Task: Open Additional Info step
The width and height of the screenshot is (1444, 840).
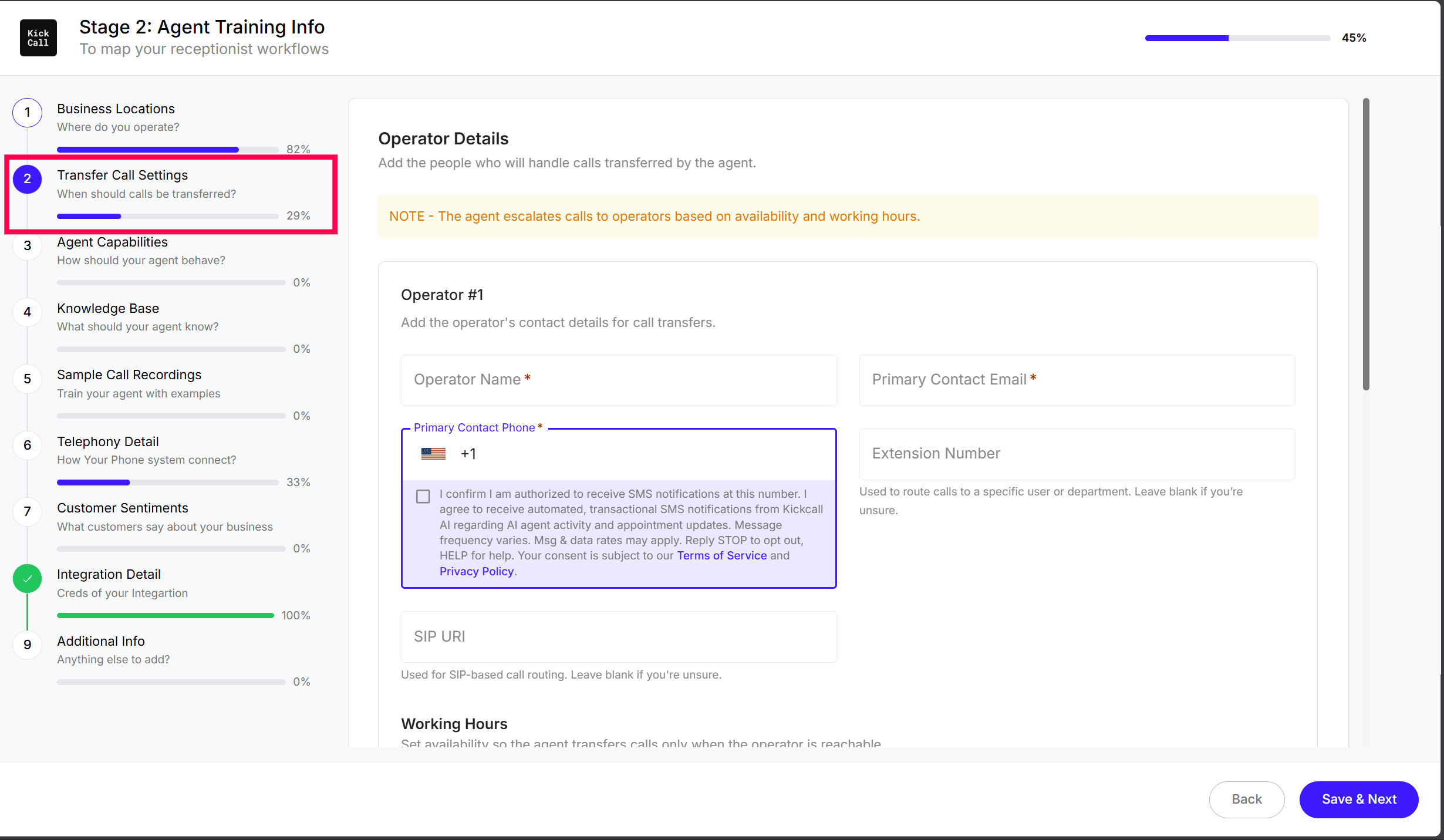Action: click(x=101, y=641)
